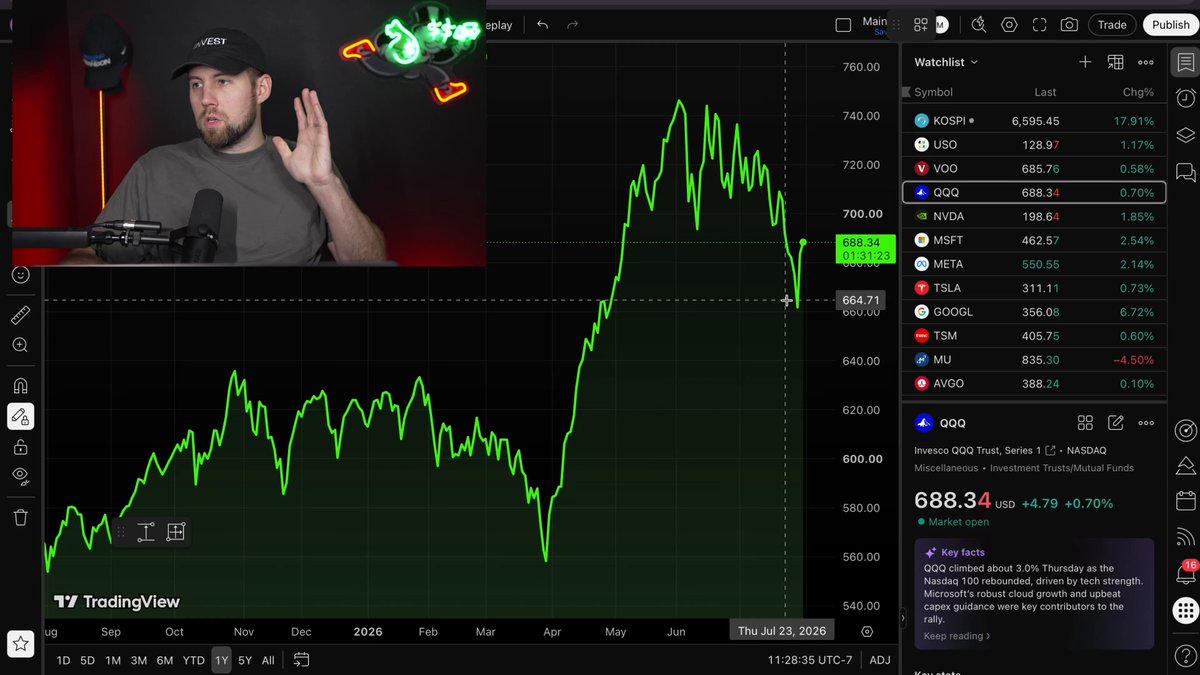This screenshot has height=675, width=1200.
Task: Select the ruler measure tool
Action: tap(20, 315)
